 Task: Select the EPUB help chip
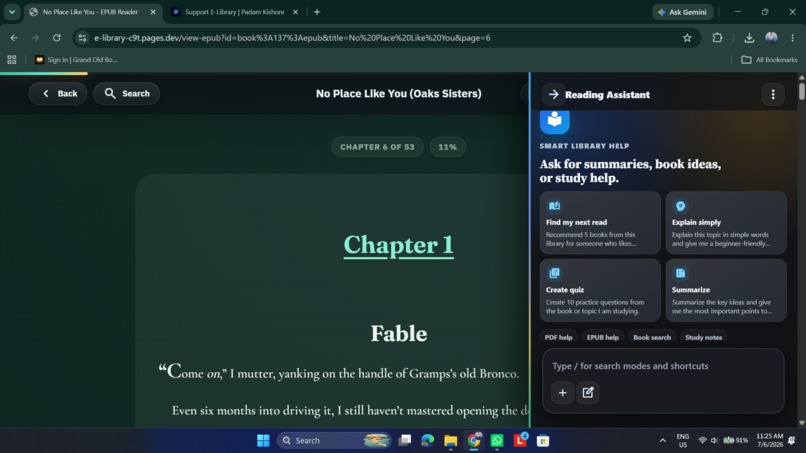pos(602,337)
